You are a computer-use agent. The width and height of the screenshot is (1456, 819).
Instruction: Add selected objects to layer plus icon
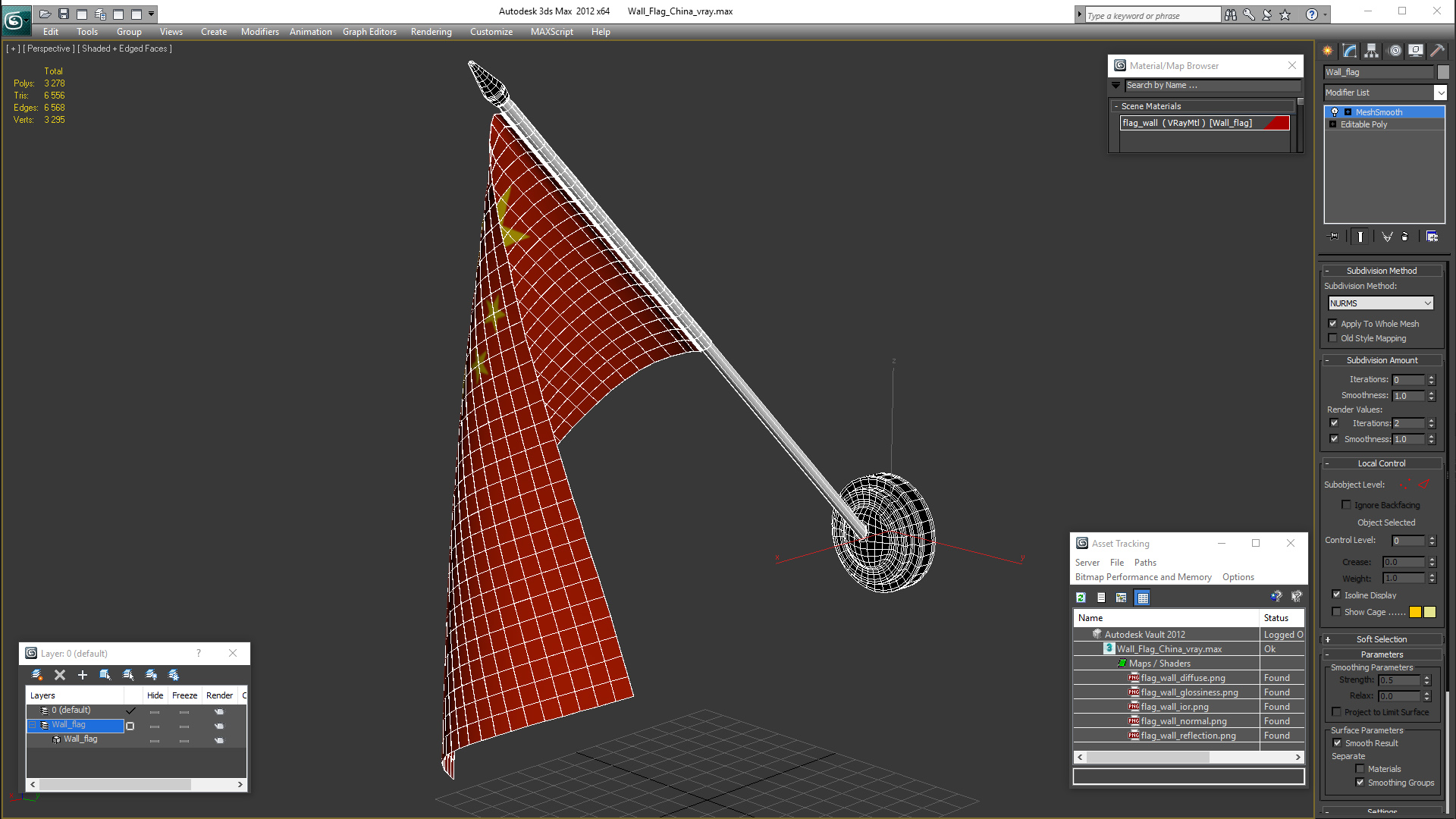pyautogui.click(x=83, y=675)
